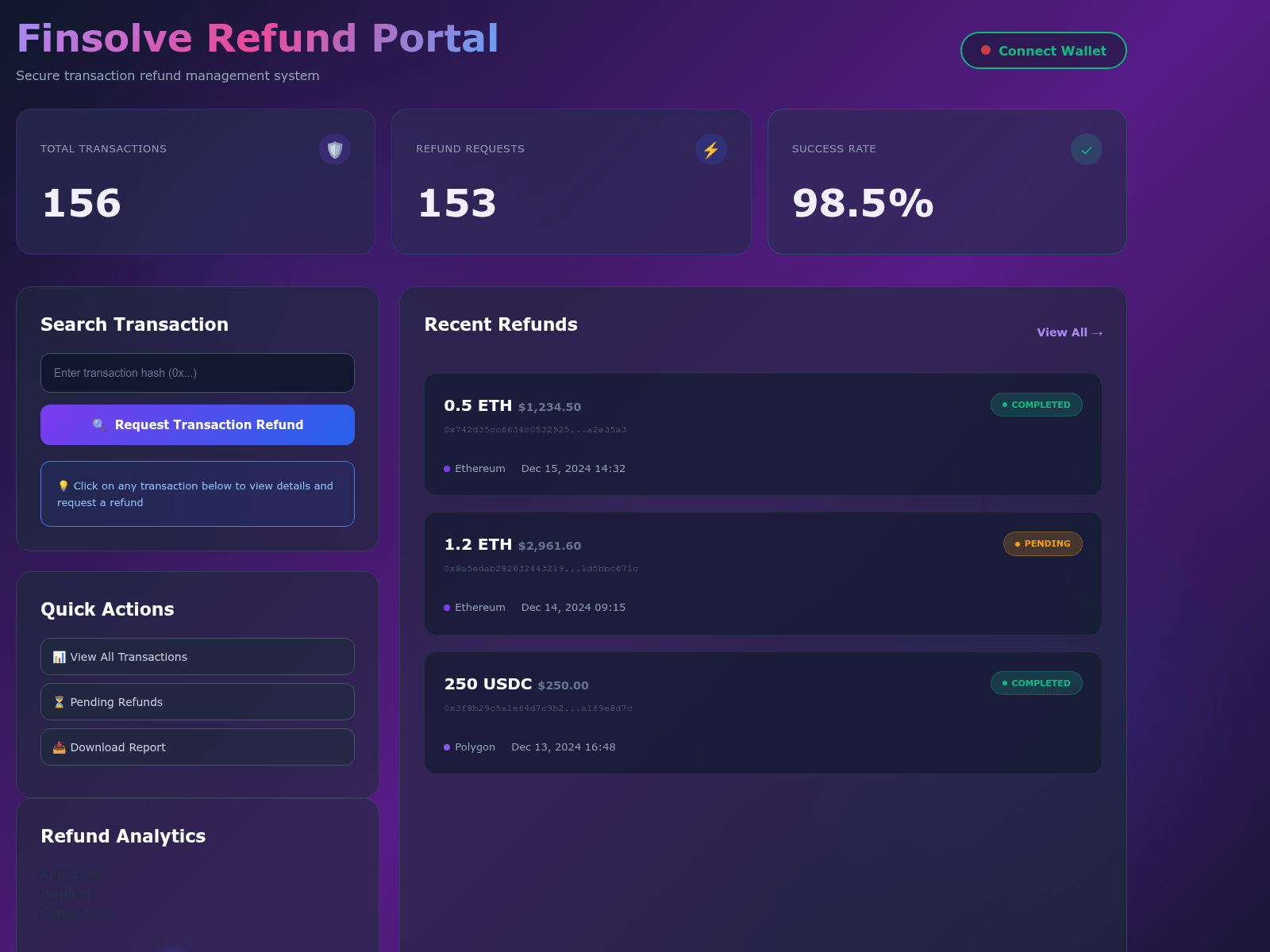Click the Recent Refunds heading
1270x952 pixels.
coord(501,324)
